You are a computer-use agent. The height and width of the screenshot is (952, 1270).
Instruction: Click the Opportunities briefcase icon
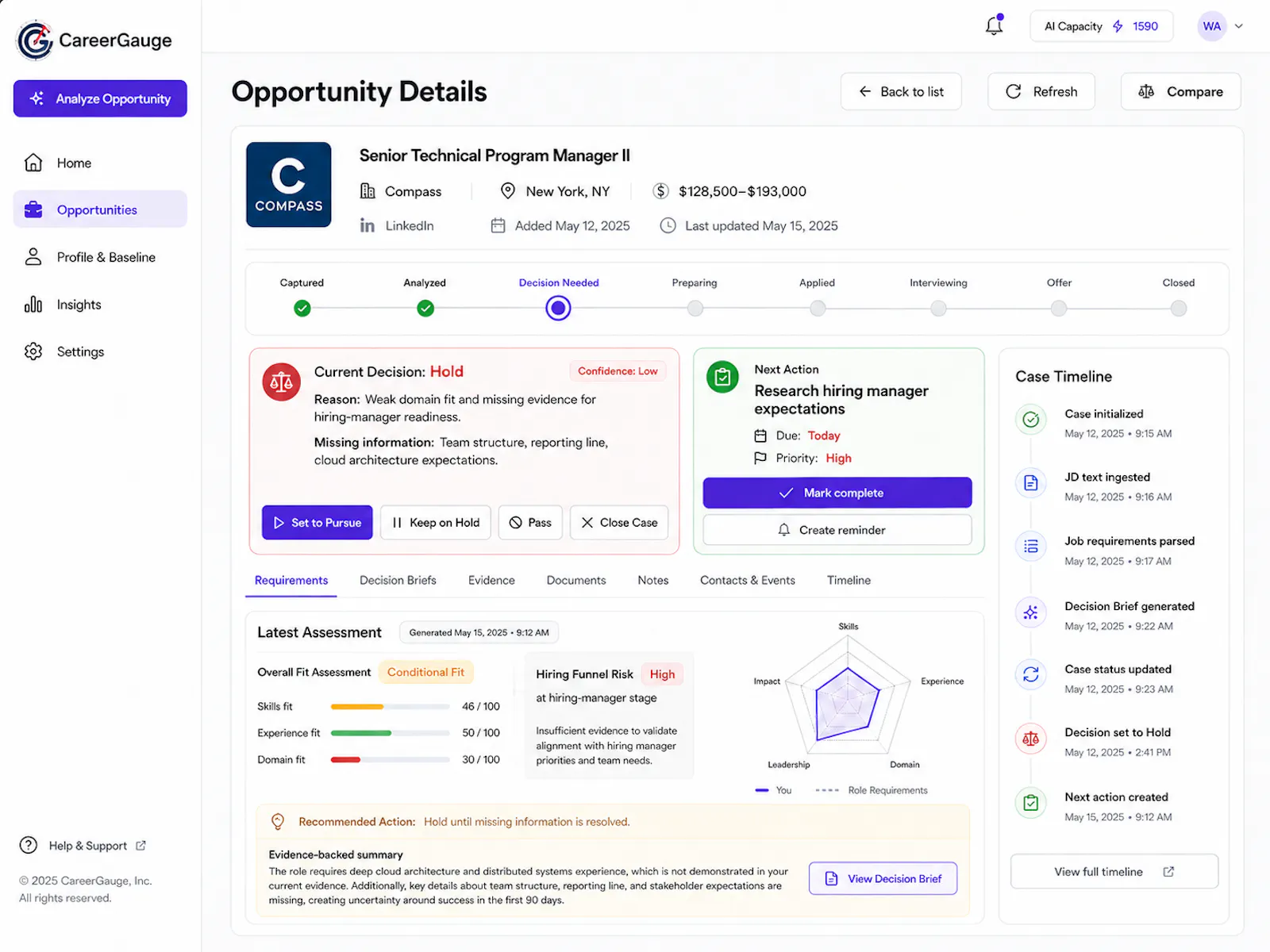click(x=33, y=209)
